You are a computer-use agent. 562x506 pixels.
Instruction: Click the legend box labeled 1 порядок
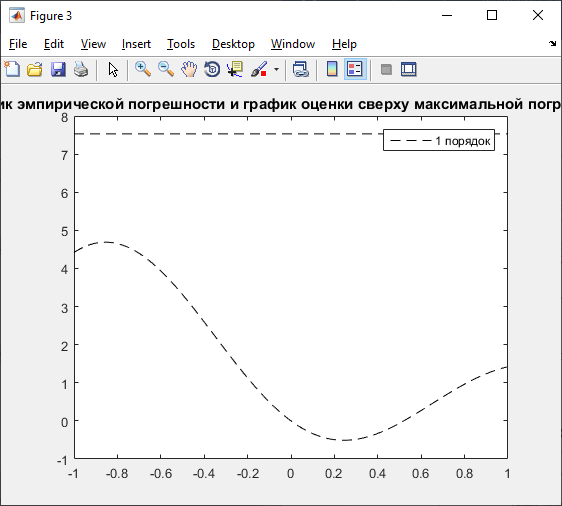click(x=439, y=140)
